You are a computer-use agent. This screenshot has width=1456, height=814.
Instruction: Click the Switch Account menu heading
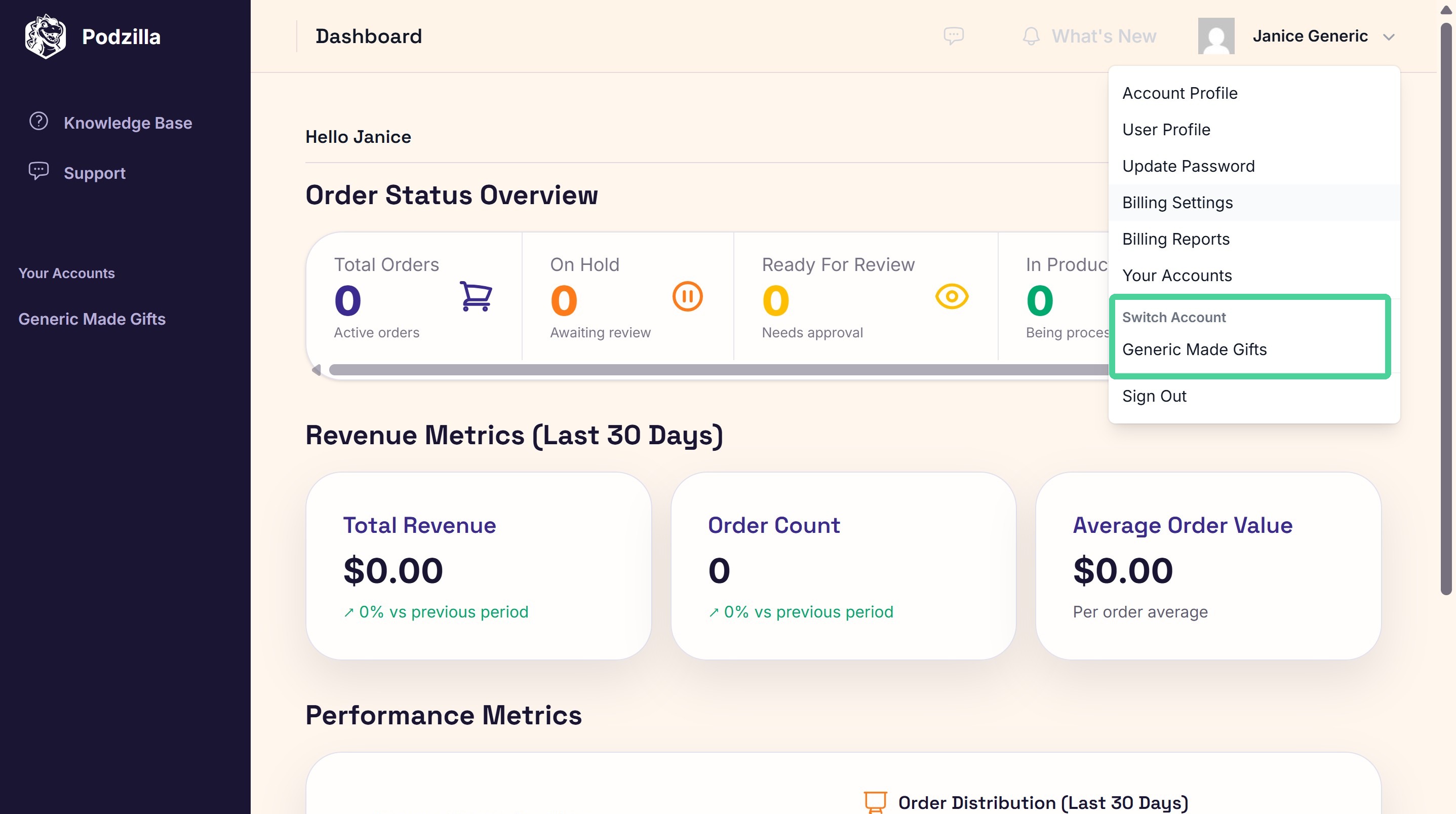point(1174,318)
